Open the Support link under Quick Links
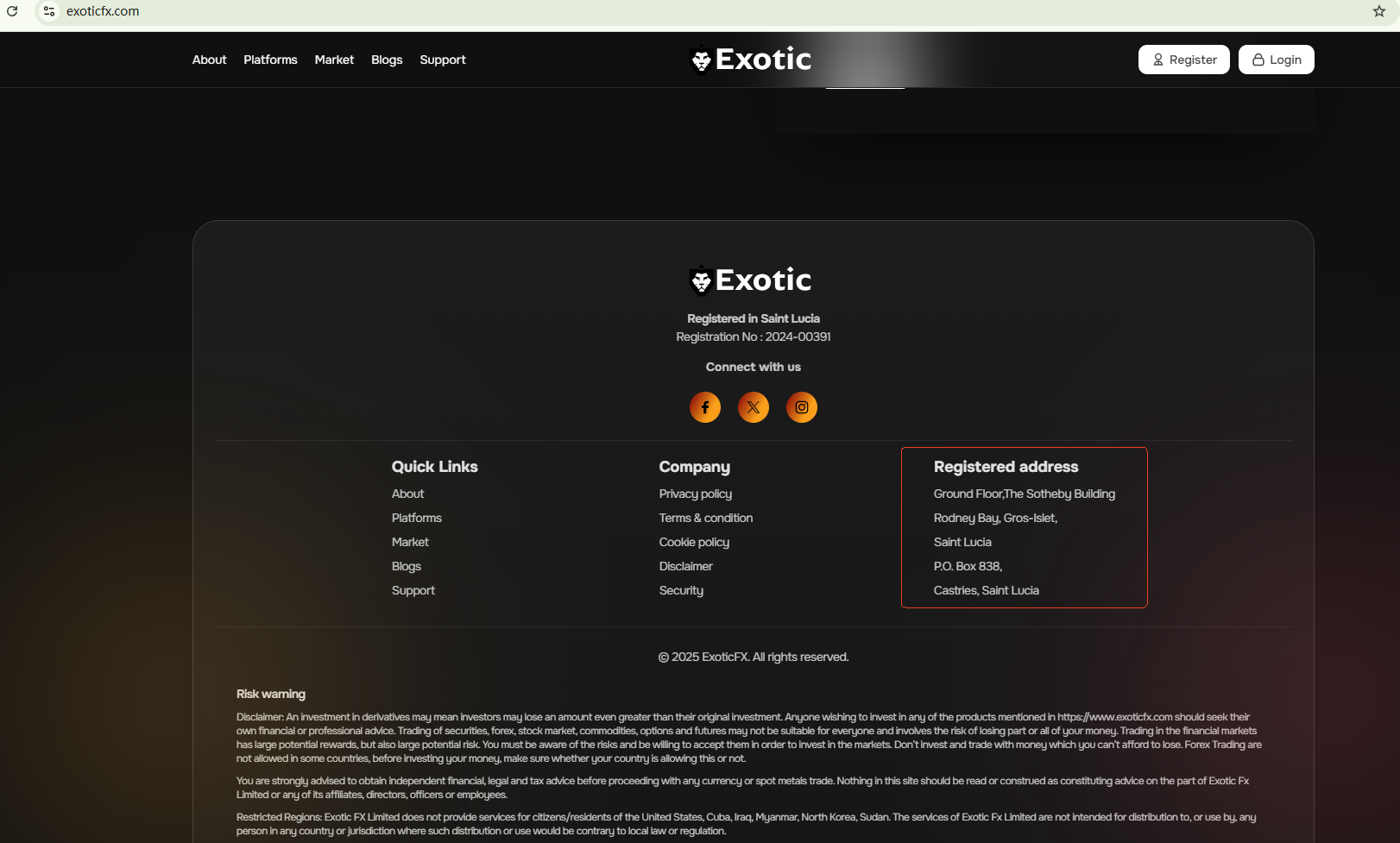Screen dimensions: 1400x843 (x=413, y=590)
